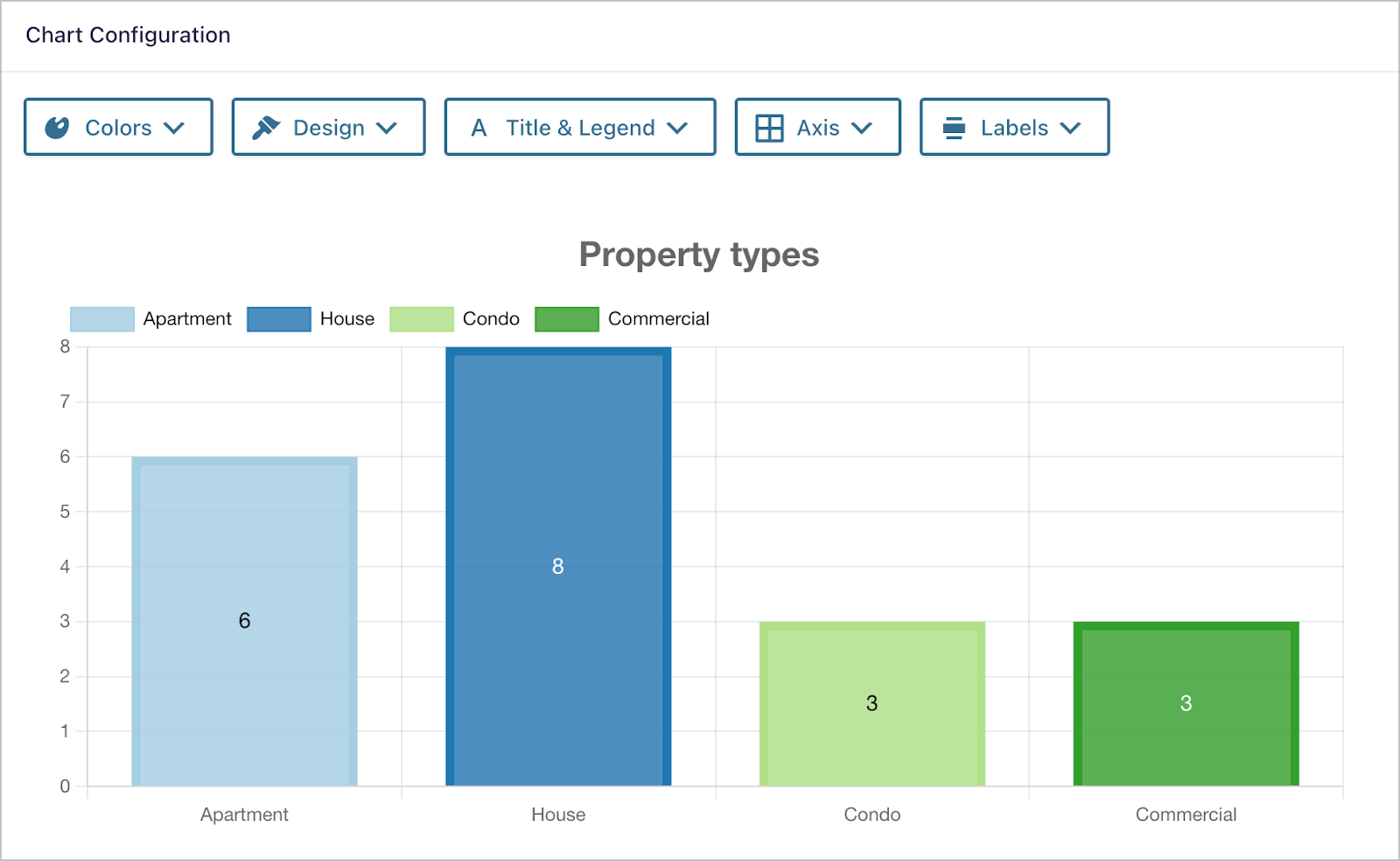Click the House legend color swatch
Screen dimensions: 1400x861
[278, 318]
